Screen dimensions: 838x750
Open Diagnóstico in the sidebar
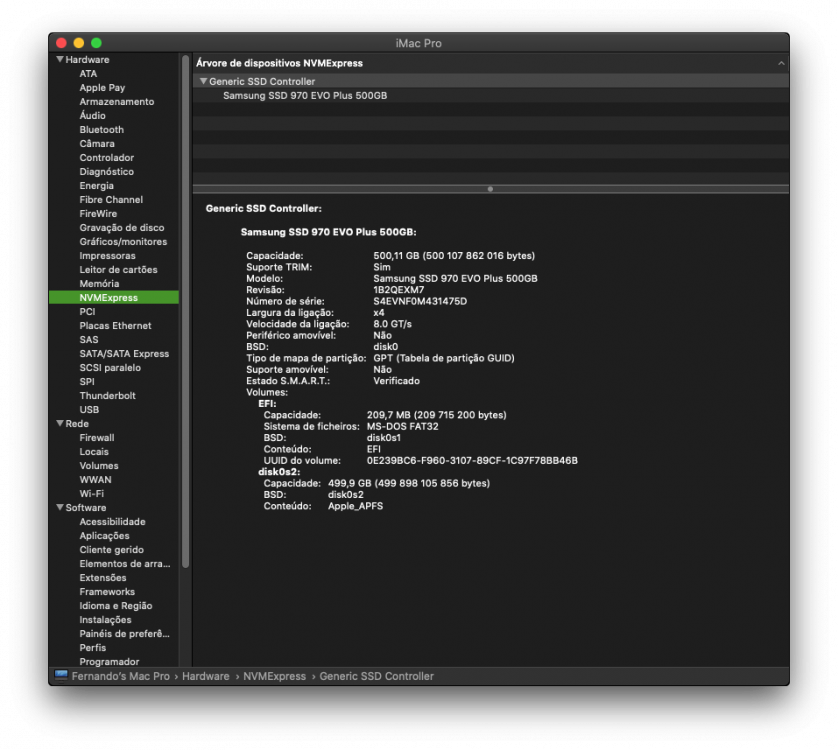[106, 172]
